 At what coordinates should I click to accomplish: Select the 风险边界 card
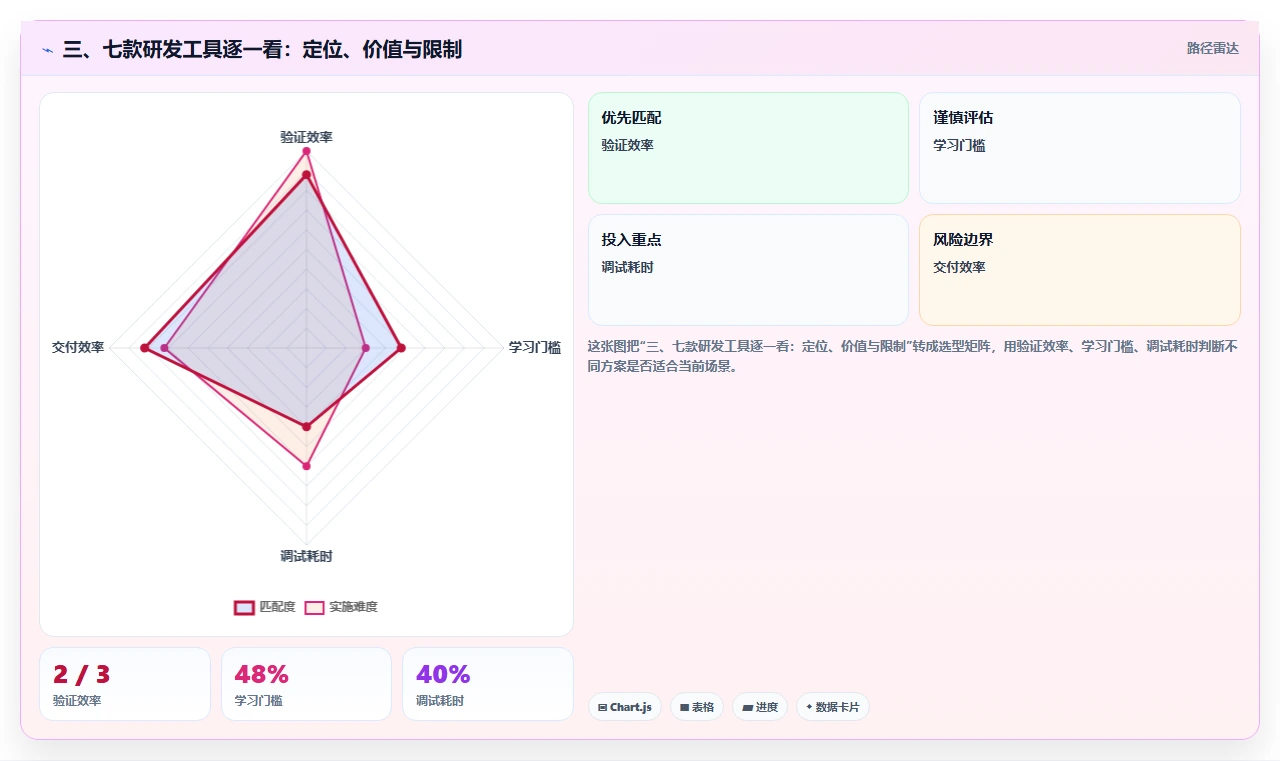[x=1080, y=270]
